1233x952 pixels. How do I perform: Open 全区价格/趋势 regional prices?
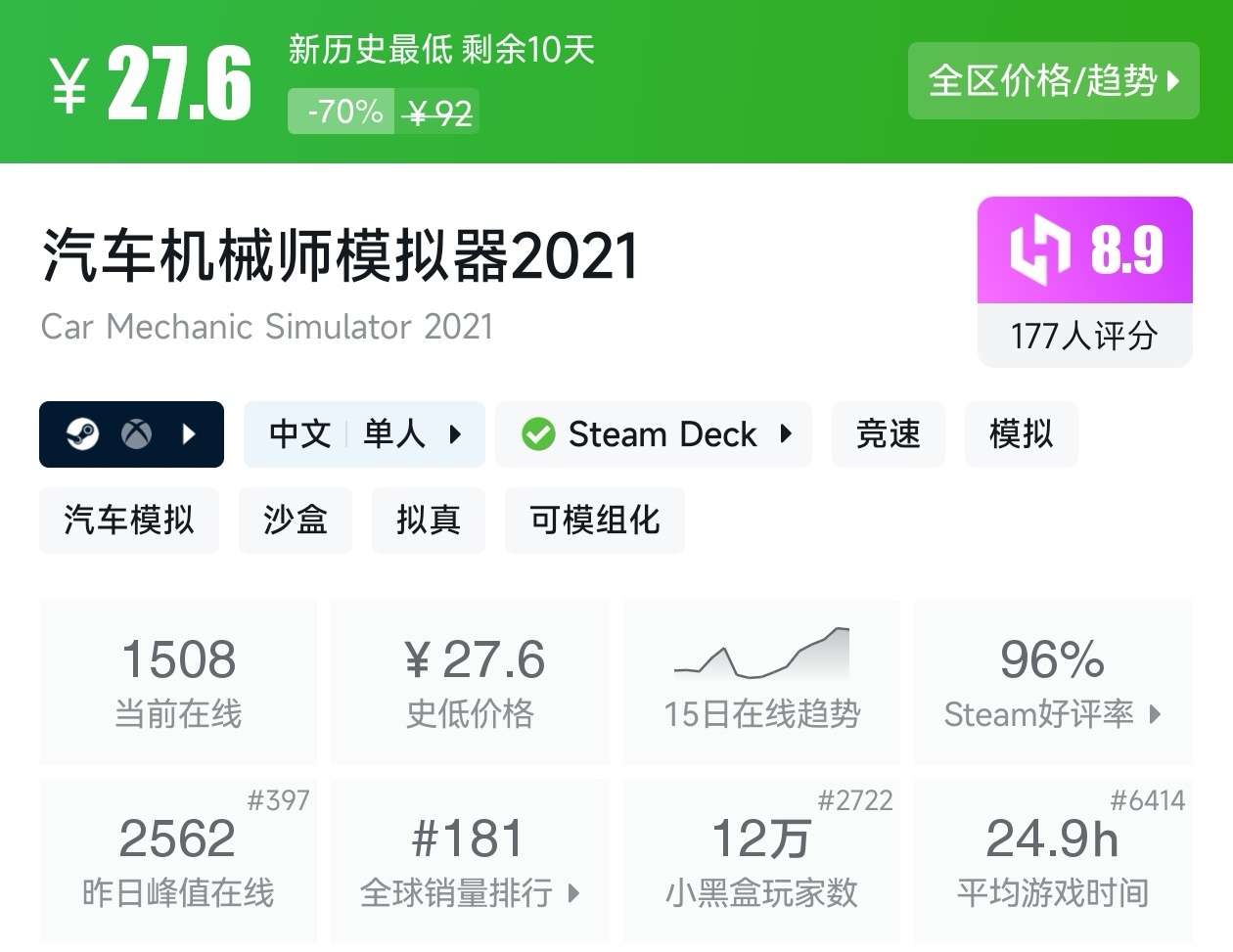(1053, 80)
